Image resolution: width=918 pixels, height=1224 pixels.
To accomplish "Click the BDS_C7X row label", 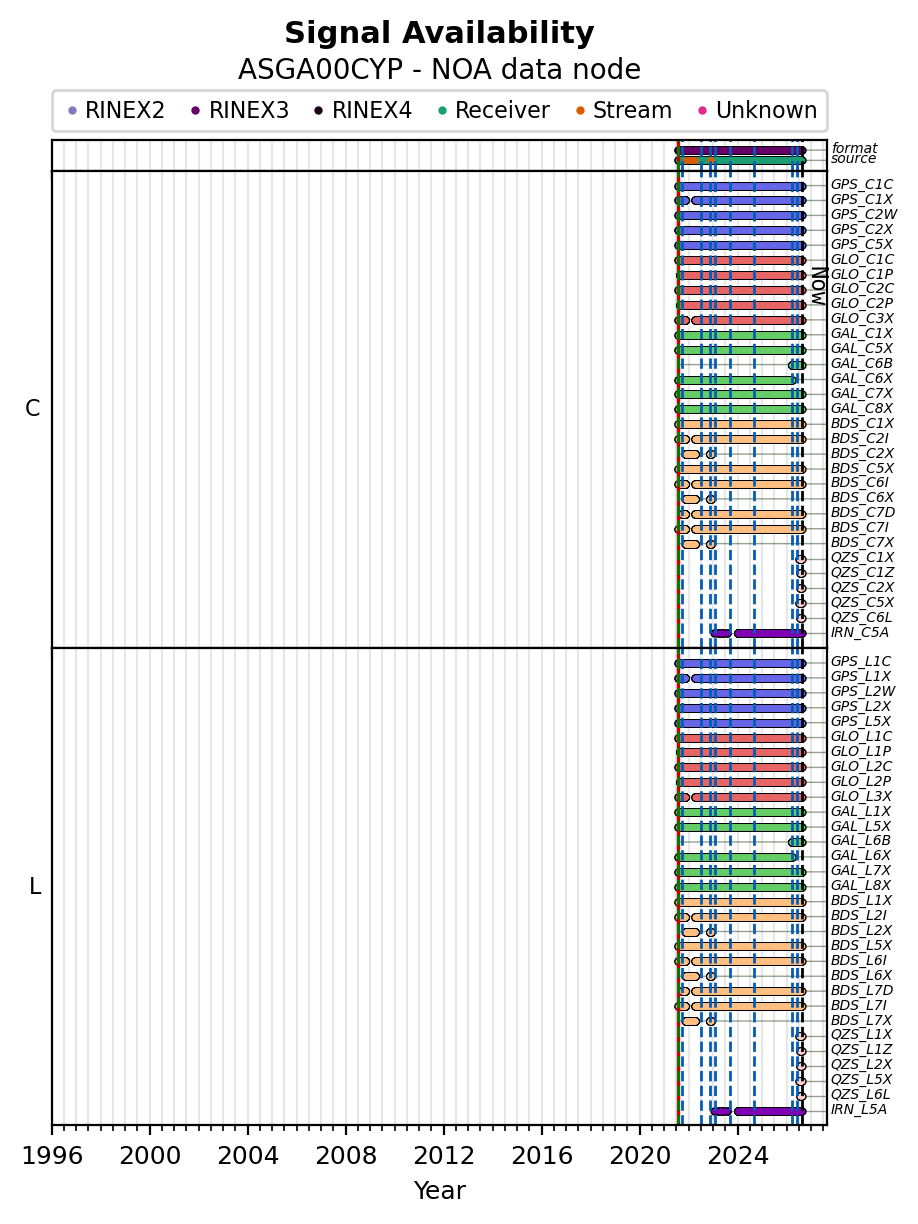I will tap(862, 543).
